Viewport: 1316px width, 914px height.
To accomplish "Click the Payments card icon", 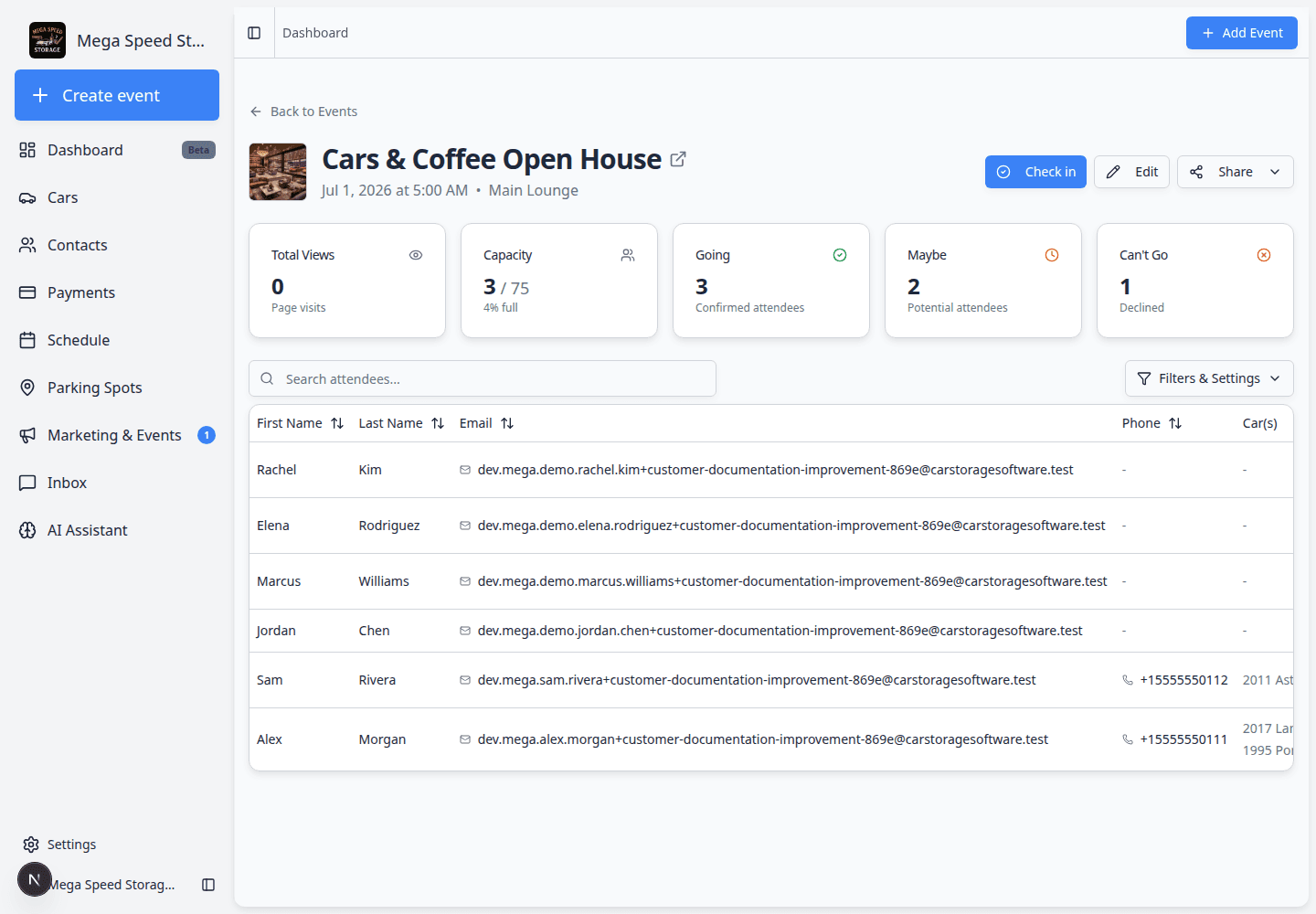I will pyautogui.click(x=27, y=292).
